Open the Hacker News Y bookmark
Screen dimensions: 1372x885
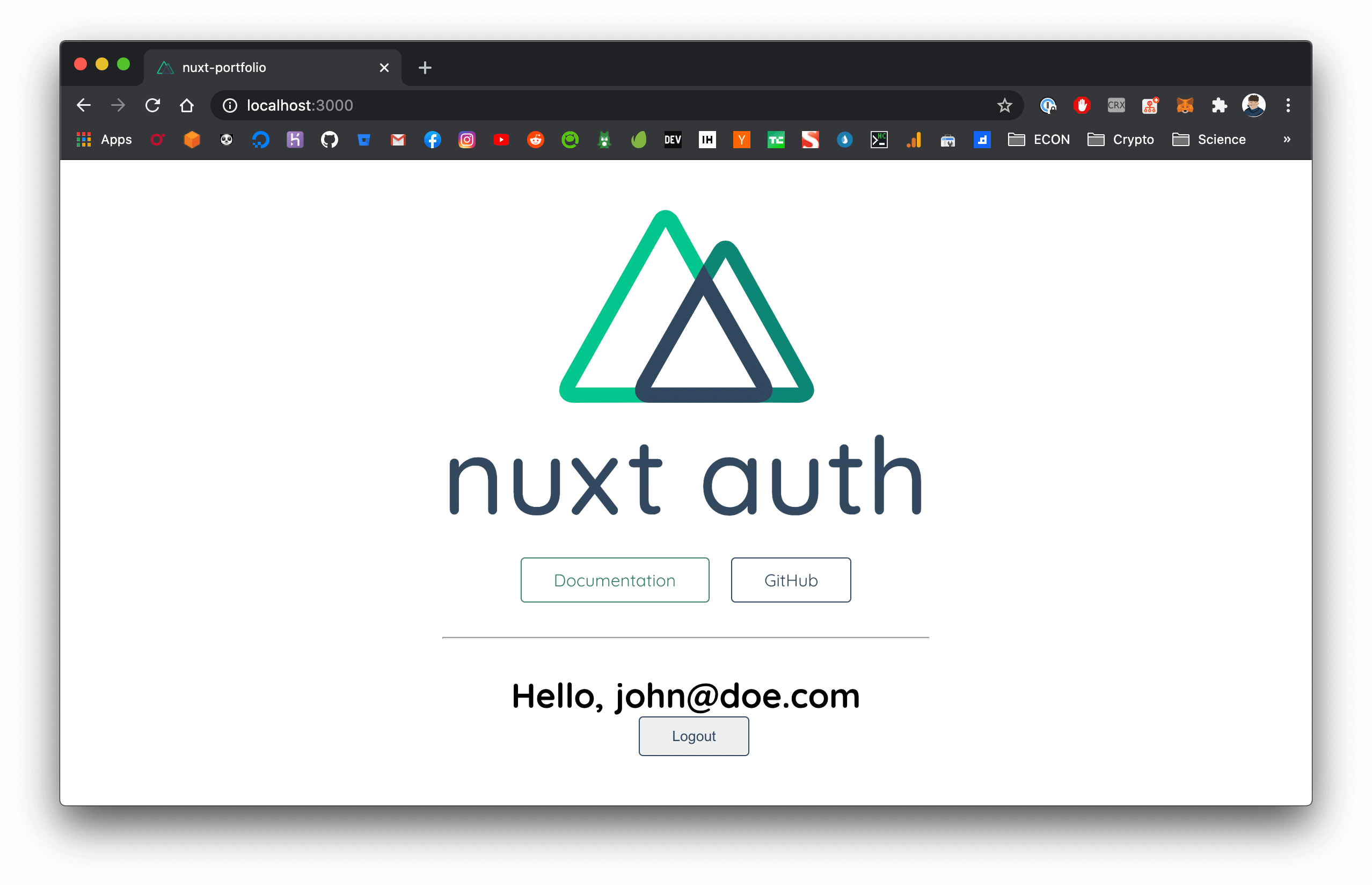pos(741,139)
